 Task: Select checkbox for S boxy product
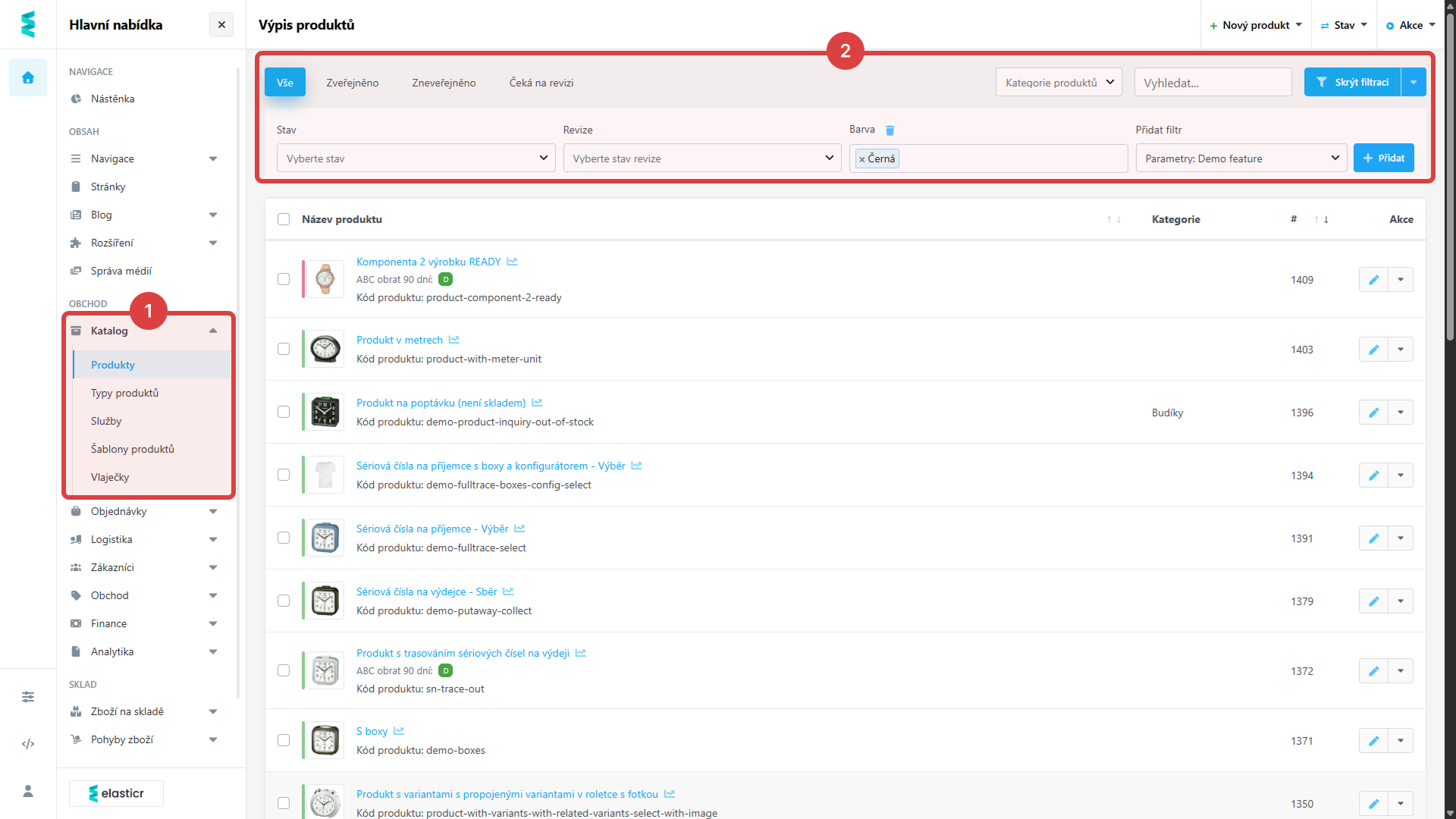[284, 741]
